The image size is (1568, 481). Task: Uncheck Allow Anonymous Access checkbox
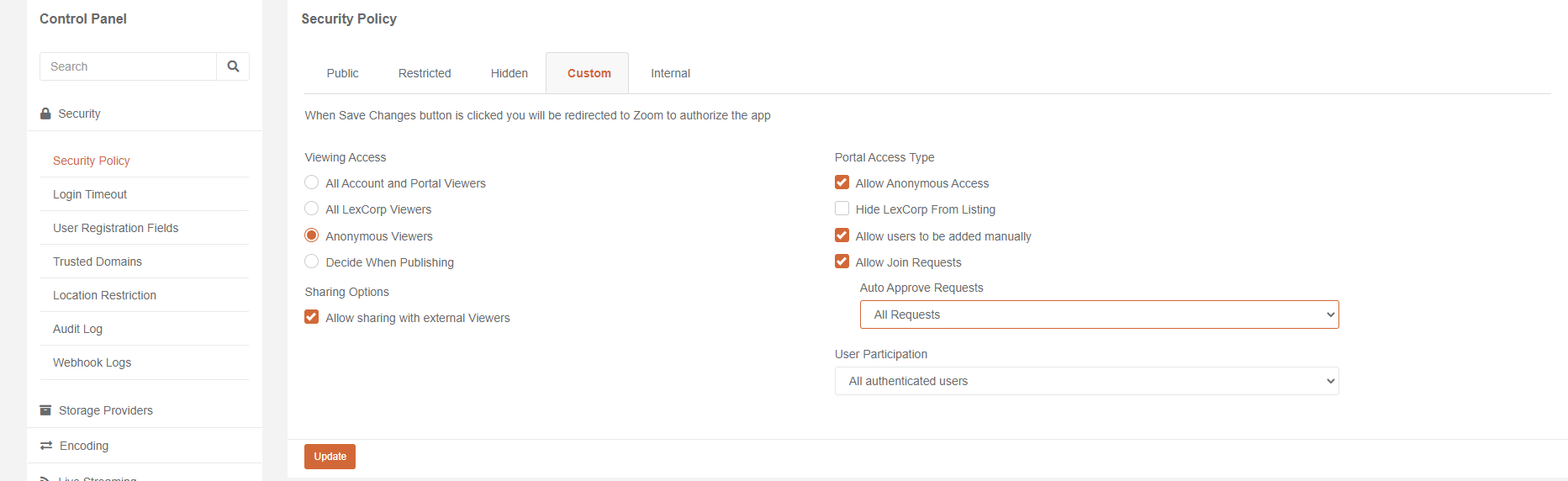point(842,182)
